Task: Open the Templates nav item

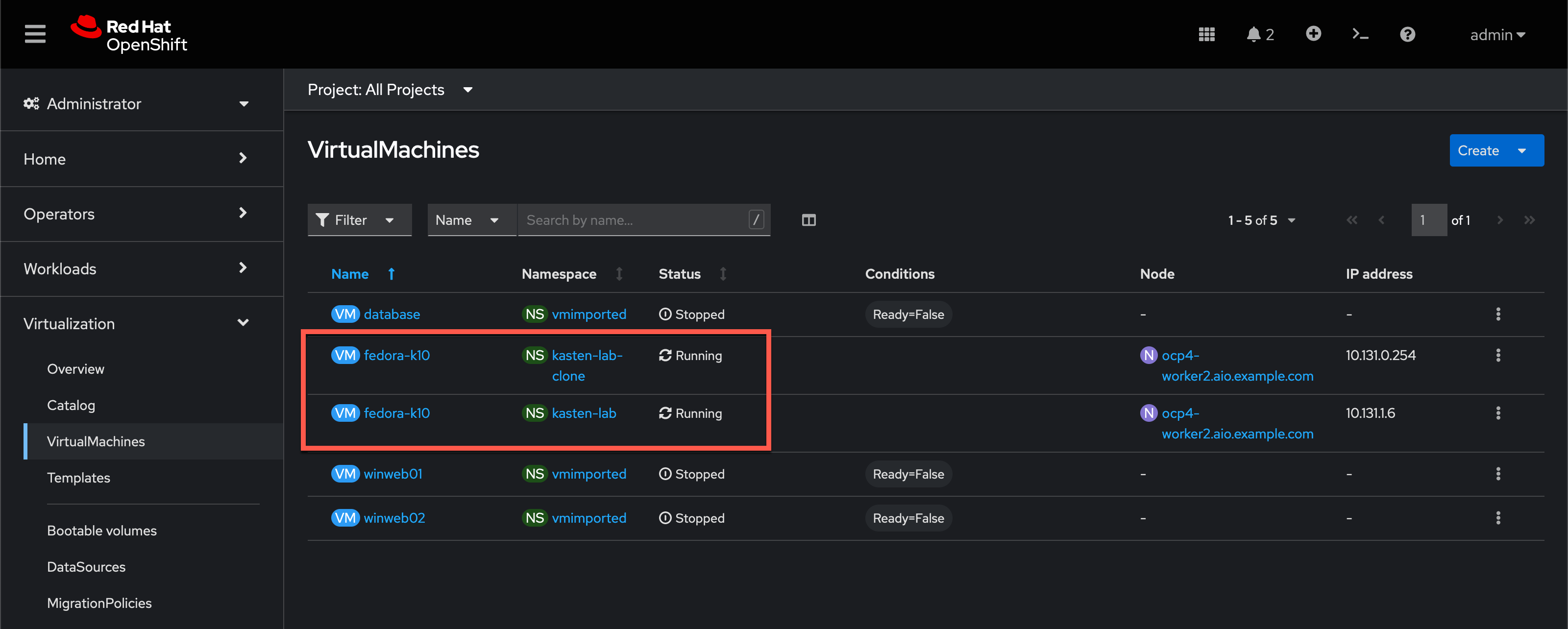Action: coord(78,478)
